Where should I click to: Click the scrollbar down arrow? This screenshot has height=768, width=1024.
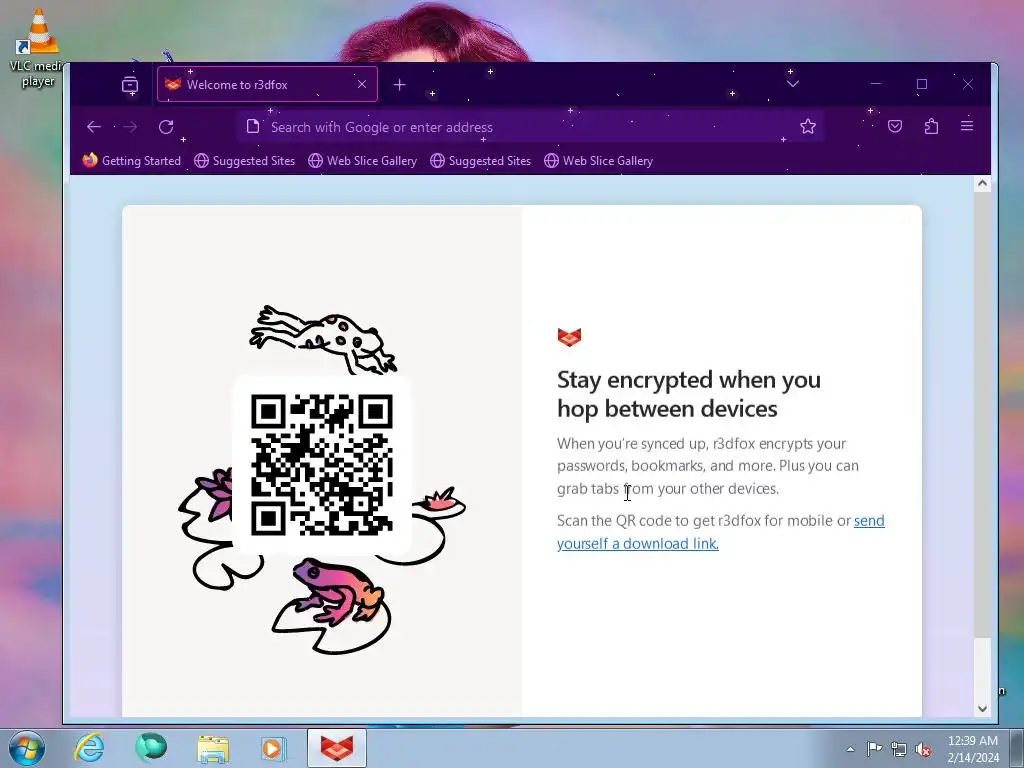pyautogui.click(x=982, y=709)
